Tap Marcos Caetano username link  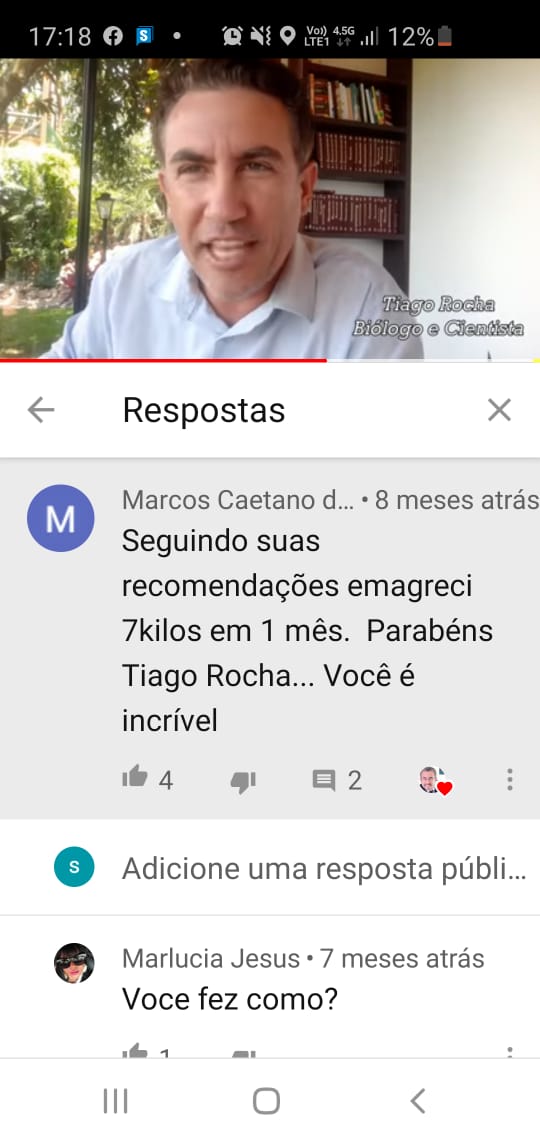(238, 500)
